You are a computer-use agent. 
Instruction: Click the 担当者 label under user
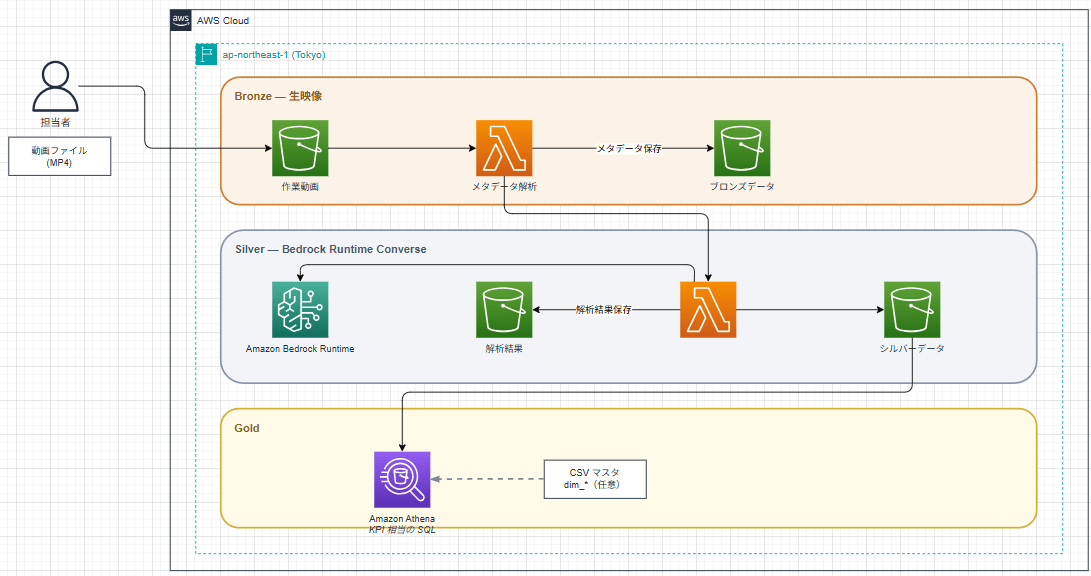[x=55, y=122]
